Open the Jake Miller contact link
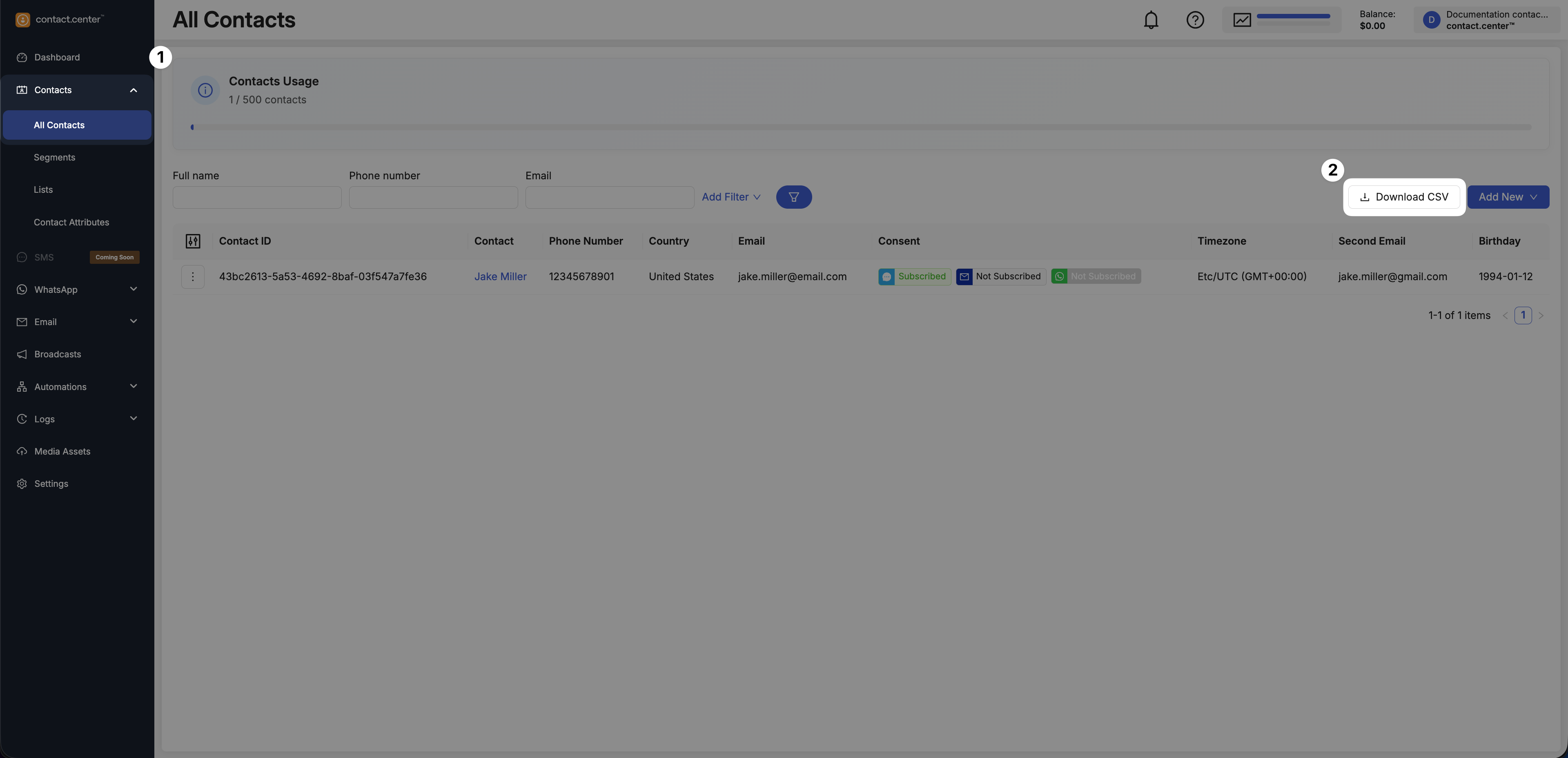This screenshot has width=1568, height=758. pos(500,276)
